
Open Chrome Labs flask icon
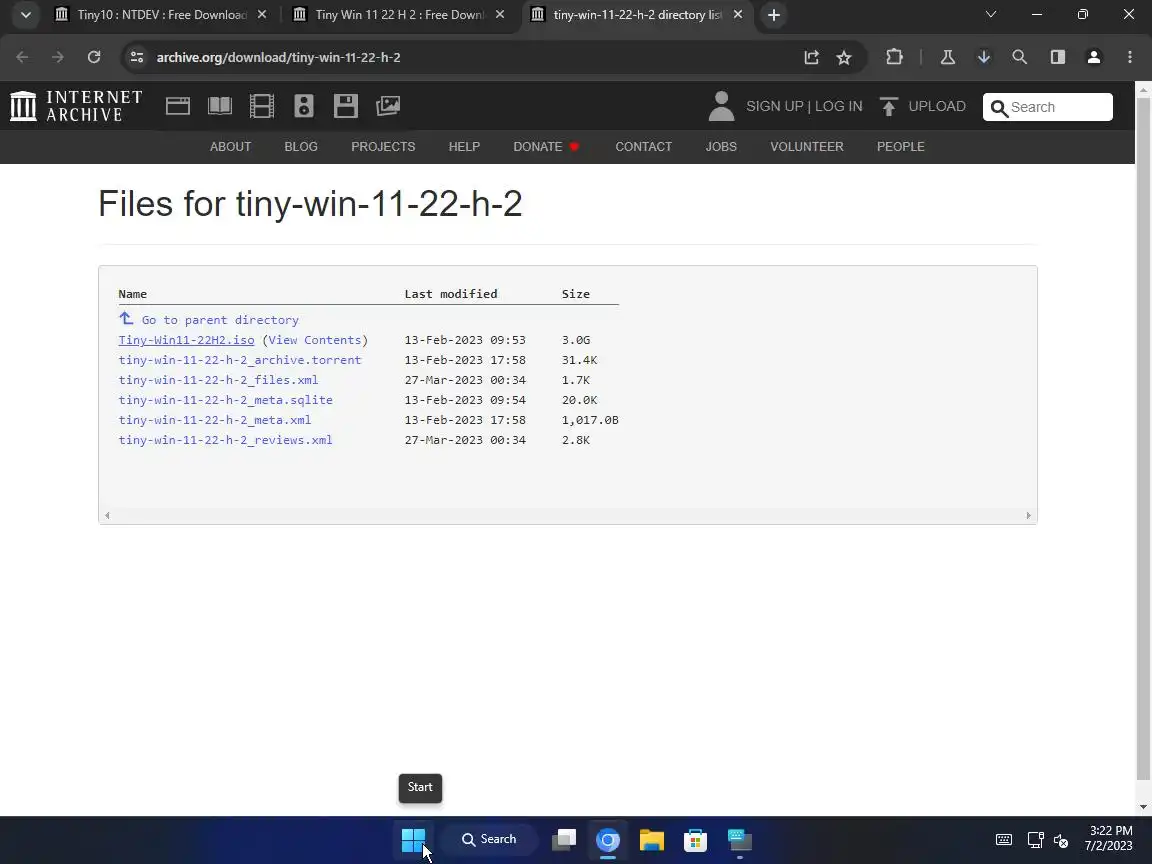point(948,57)
